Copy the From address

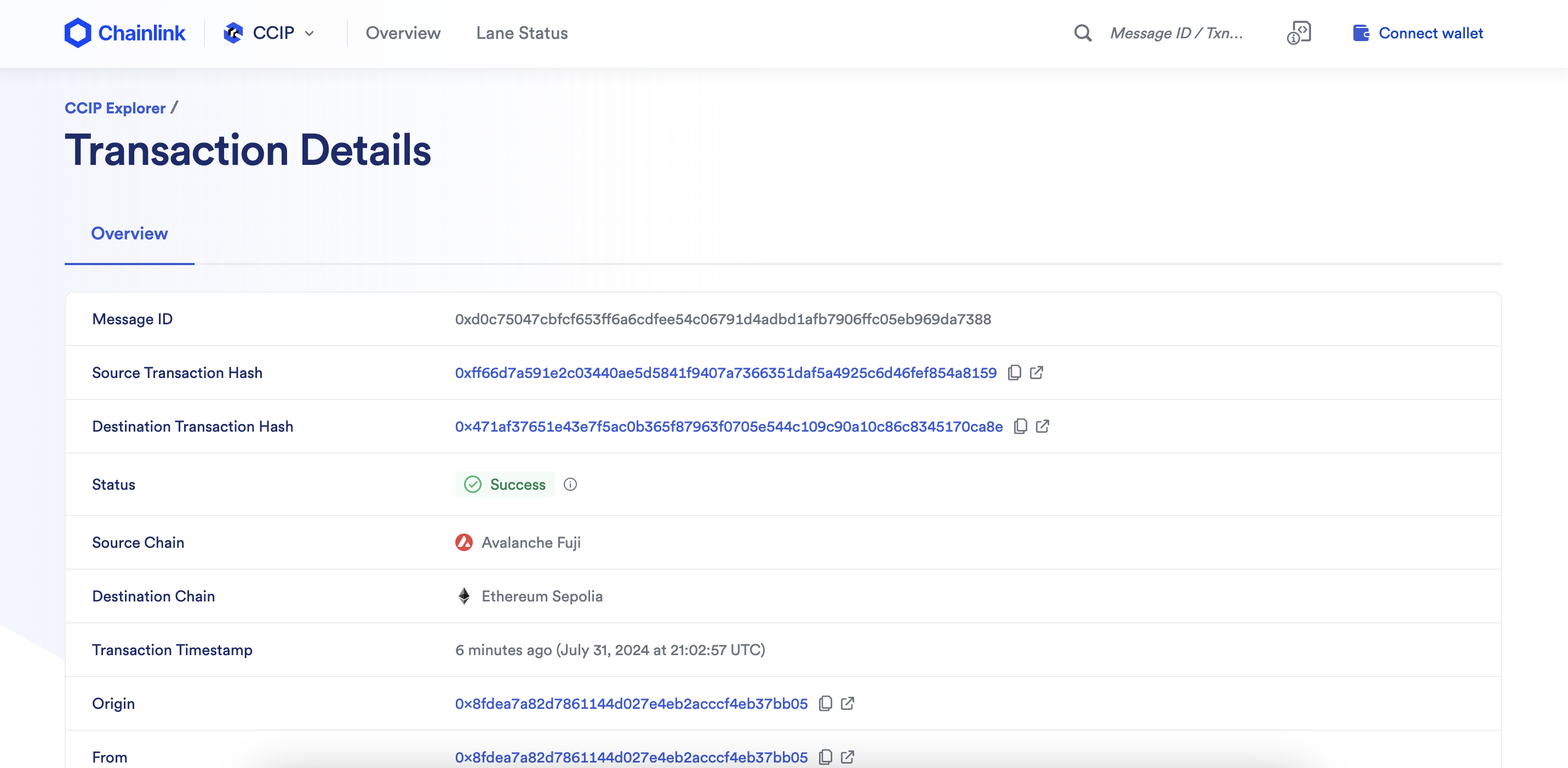point(826,757)
